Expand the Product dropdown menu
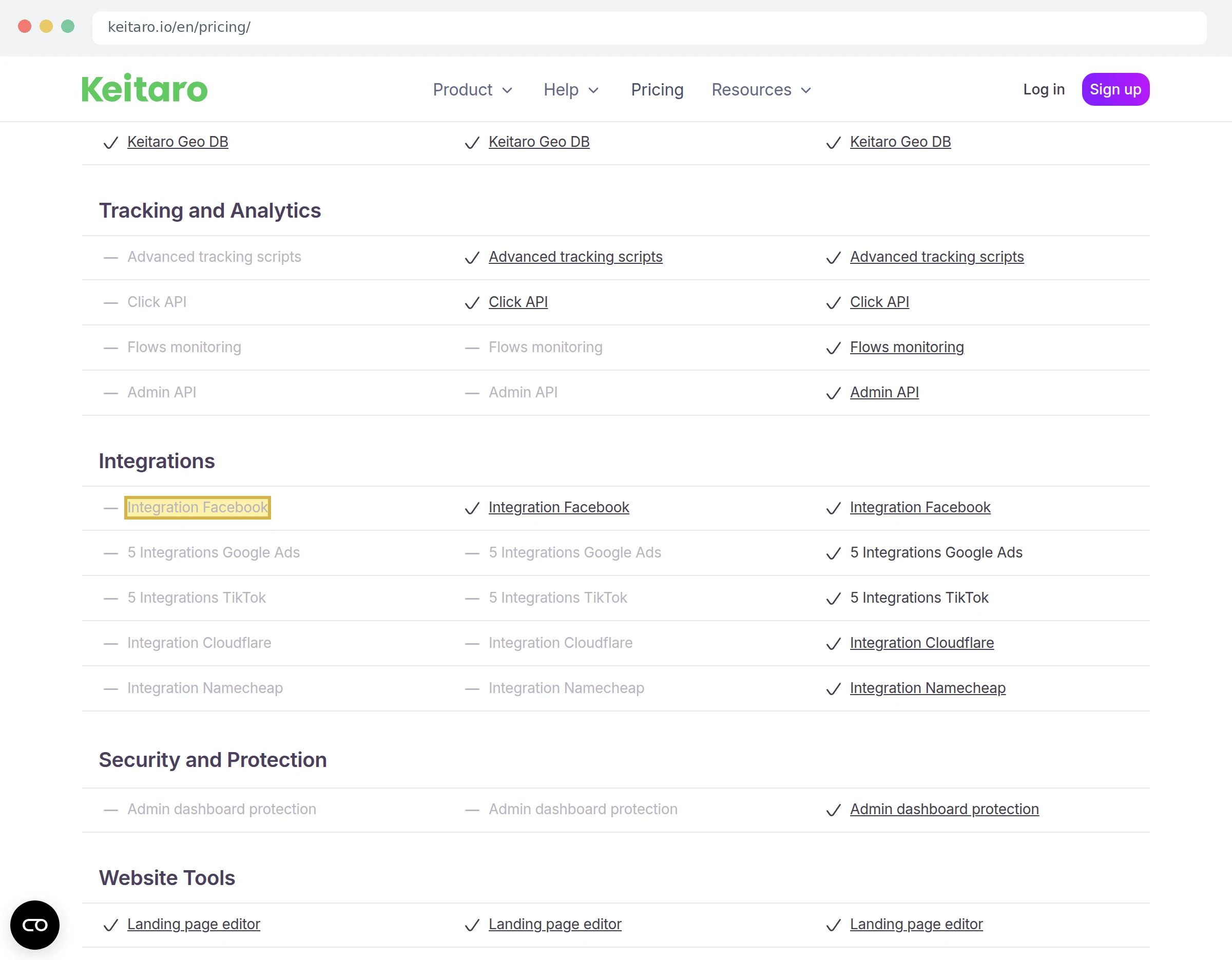The height and width of the screenshot is (960, 1232). pos(473,90)
